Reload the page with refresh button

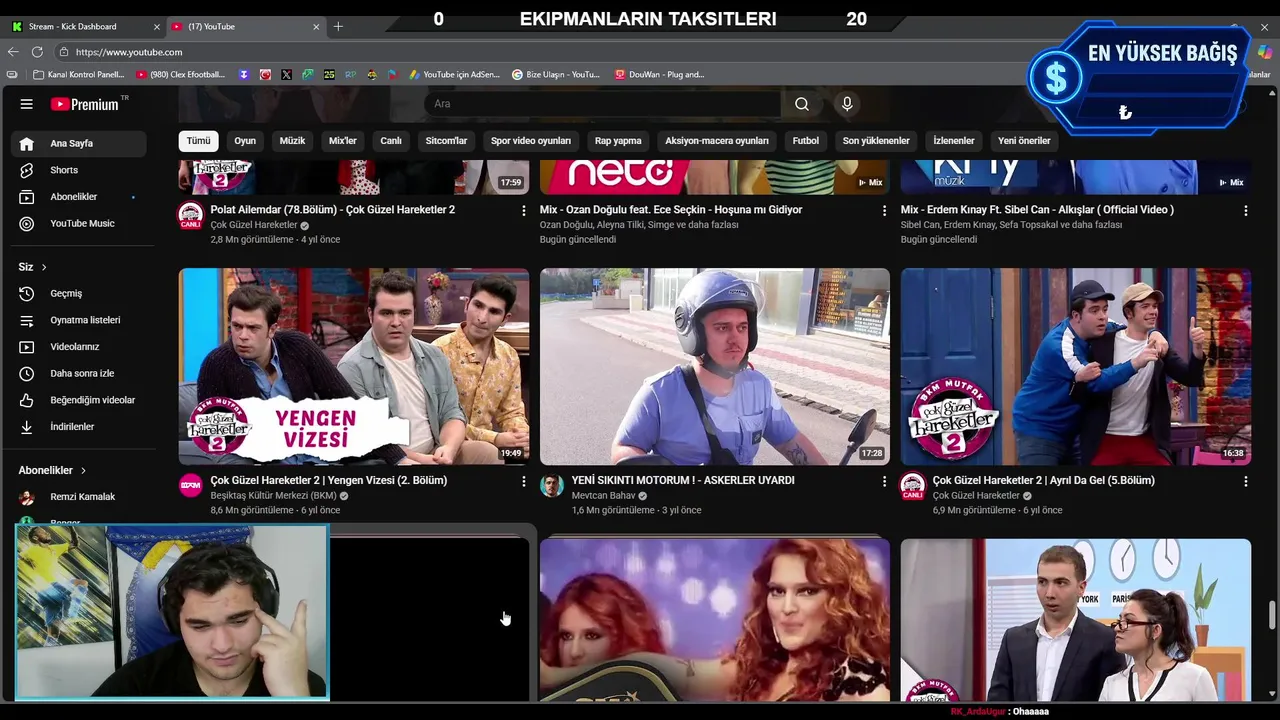pos(37,52)
